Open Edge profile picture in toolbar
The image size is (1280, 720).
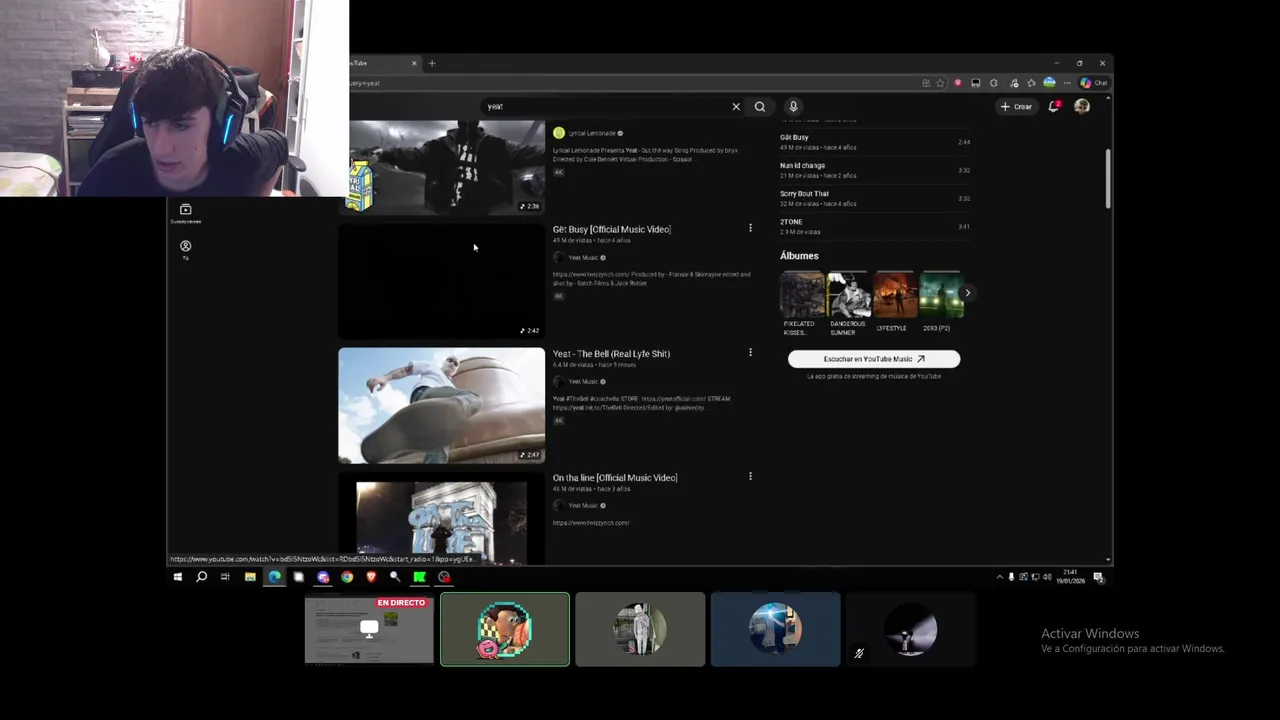(1049, 83)
